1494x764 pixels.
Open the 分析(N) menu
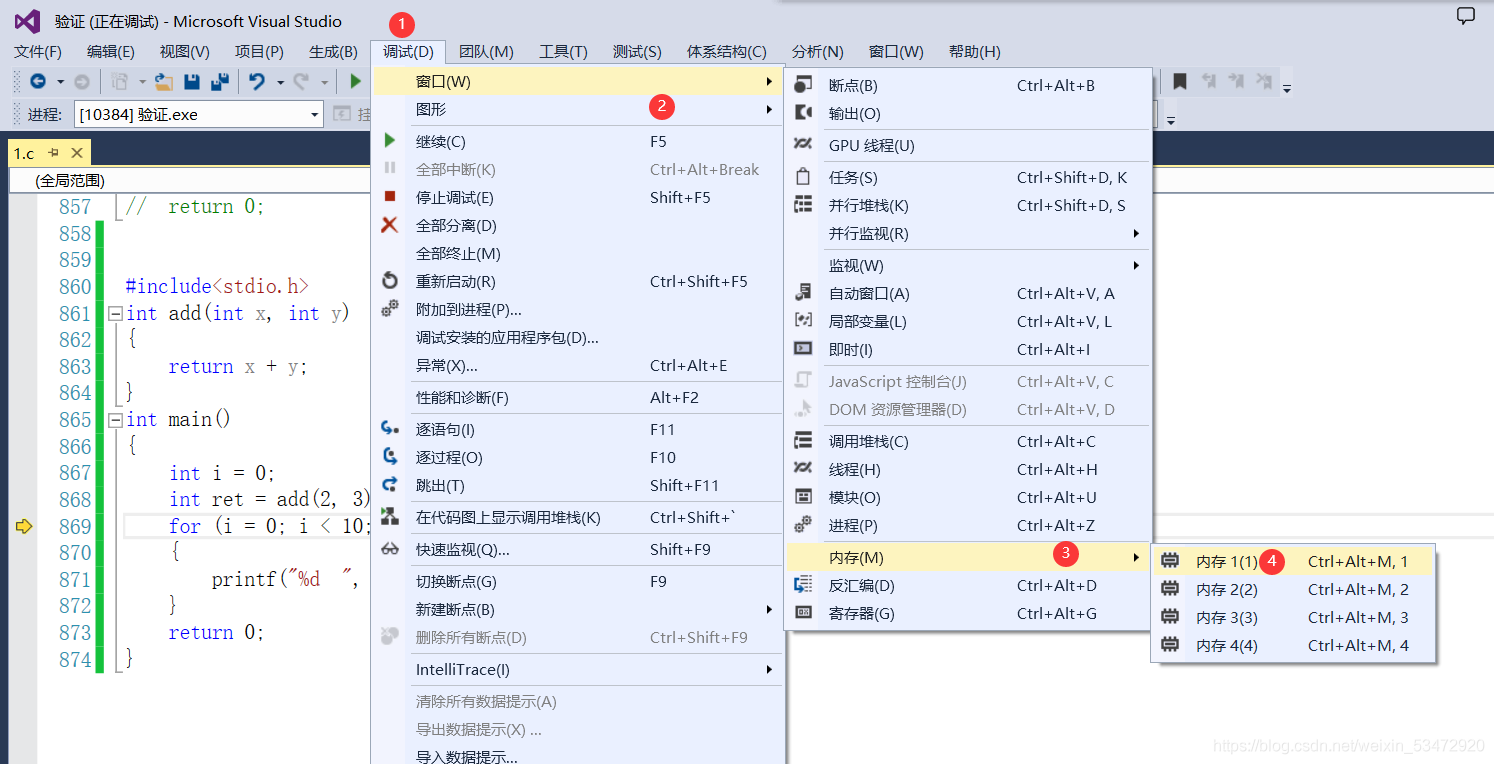(x=818, y=52)
